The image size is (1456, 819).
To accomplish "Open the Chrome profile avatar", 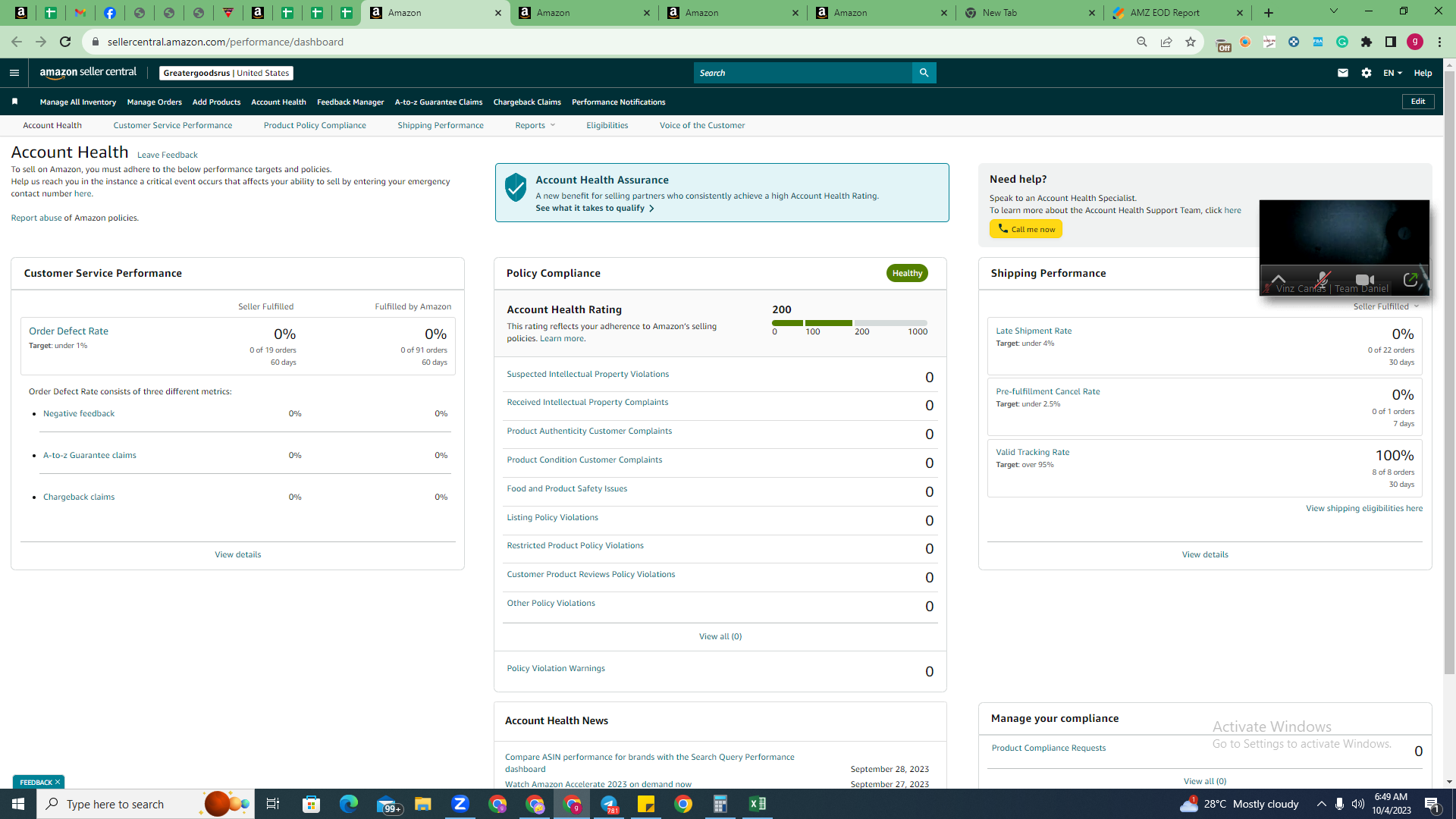I will tap(1415, 42).
